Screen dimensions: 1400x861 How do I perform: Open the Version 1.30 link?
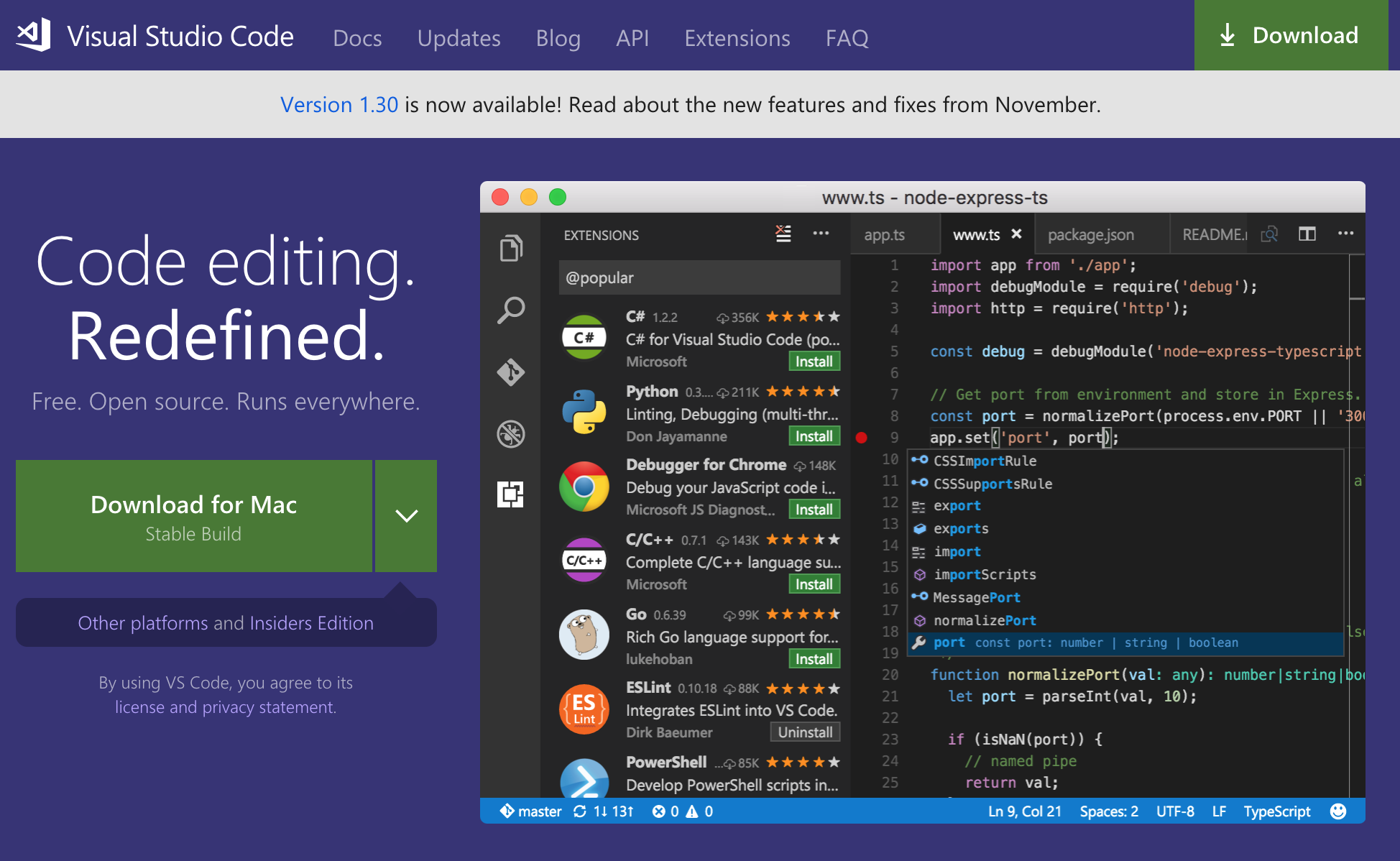point(339,105)
